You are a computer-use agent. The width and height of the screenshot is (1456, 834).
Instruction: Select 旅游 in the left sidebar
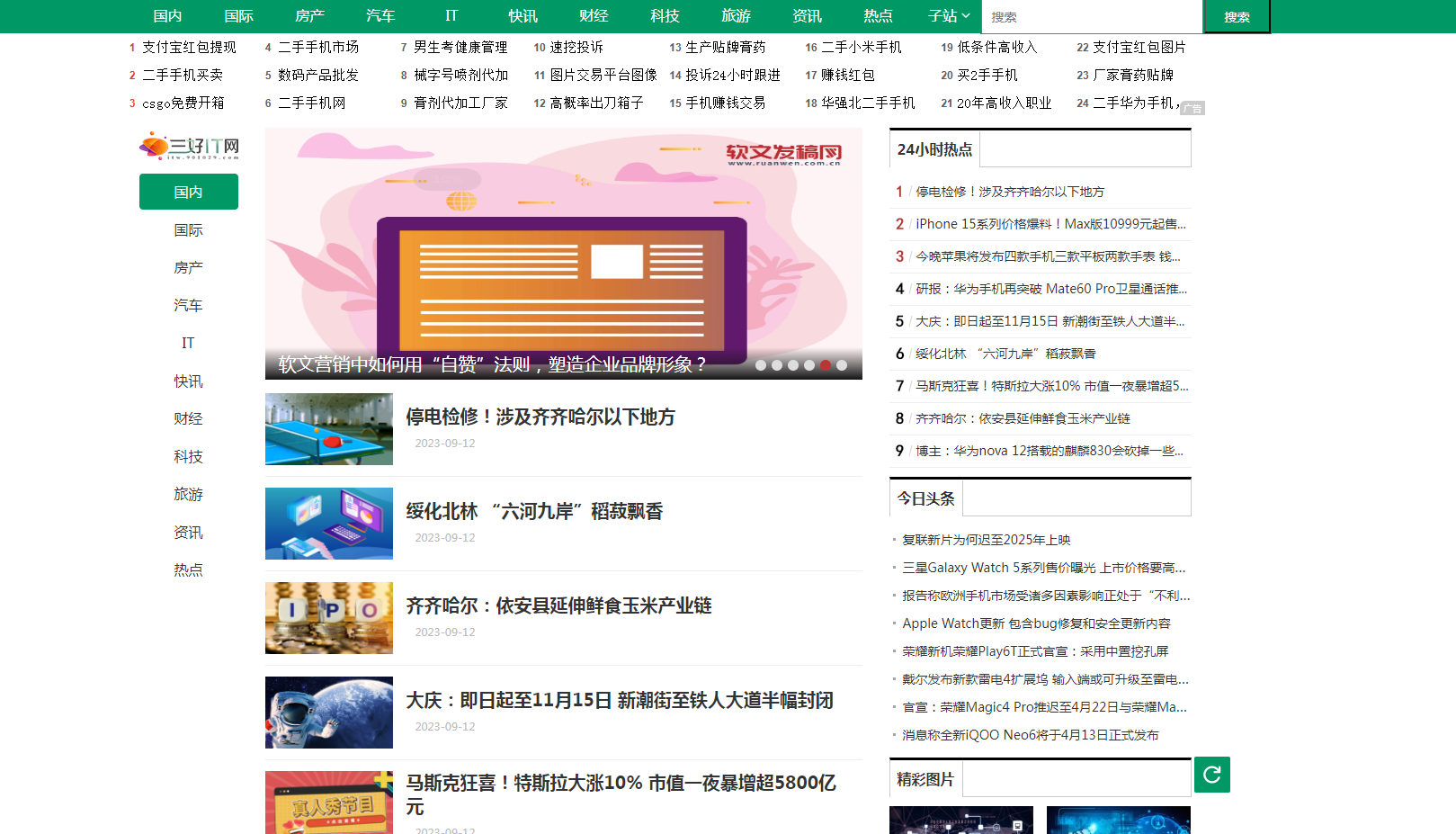point(189,495)
